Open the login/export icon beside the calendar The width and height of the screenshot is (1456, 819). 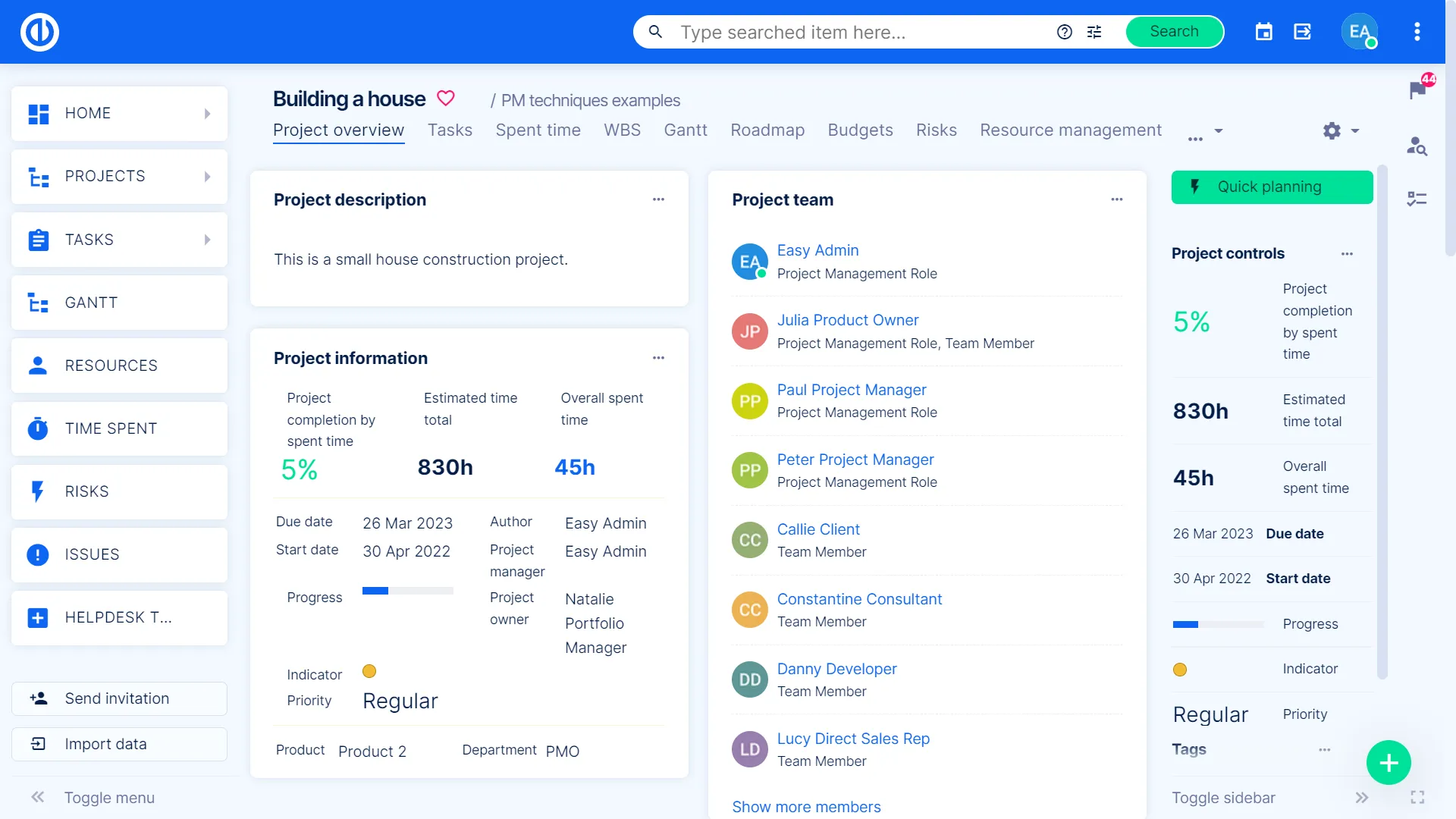tap(1302, 32)
